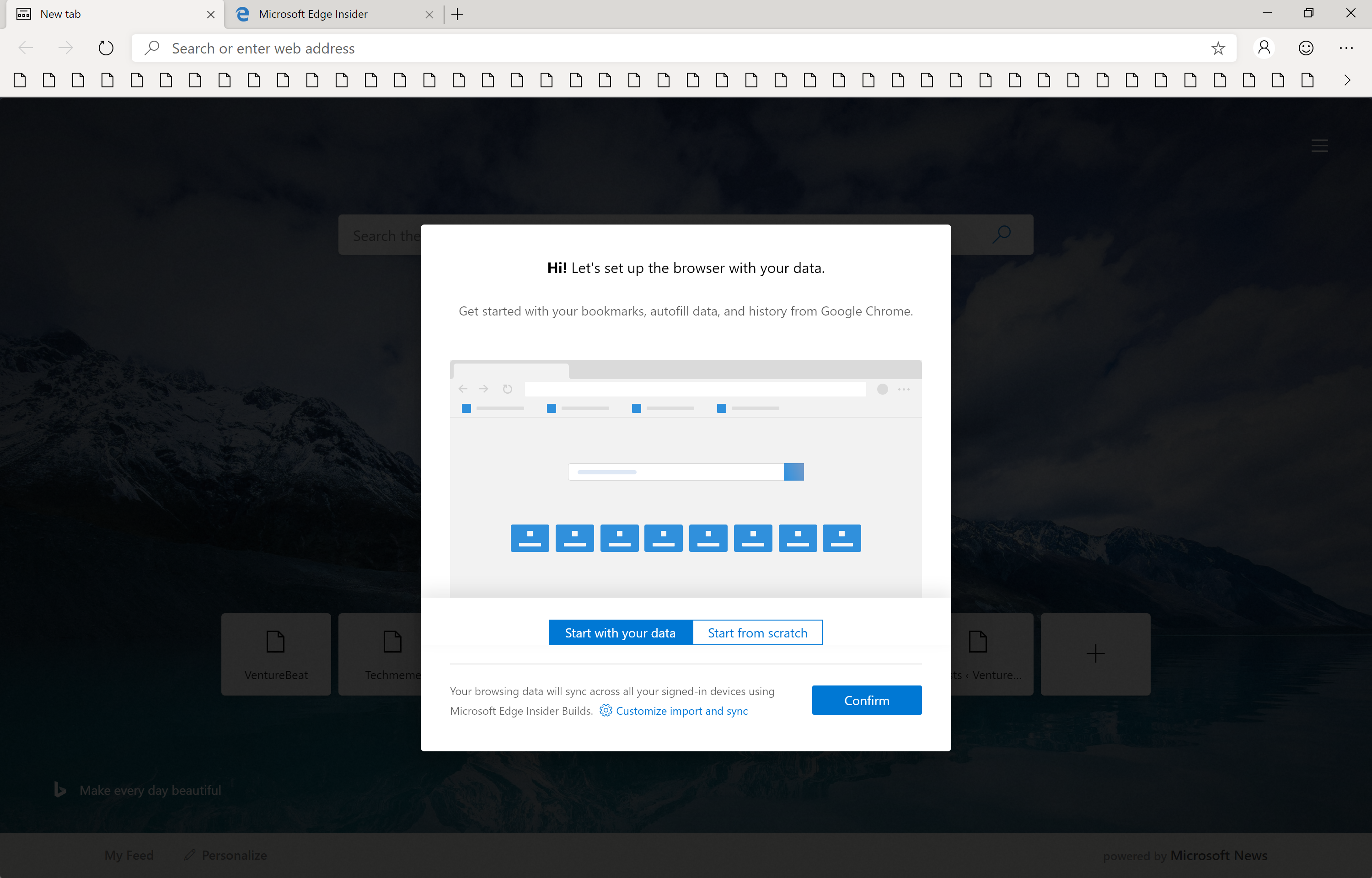Select Start from scratch option
The width and height of the screenshot is (1372, 878).
tap(757, 633)
